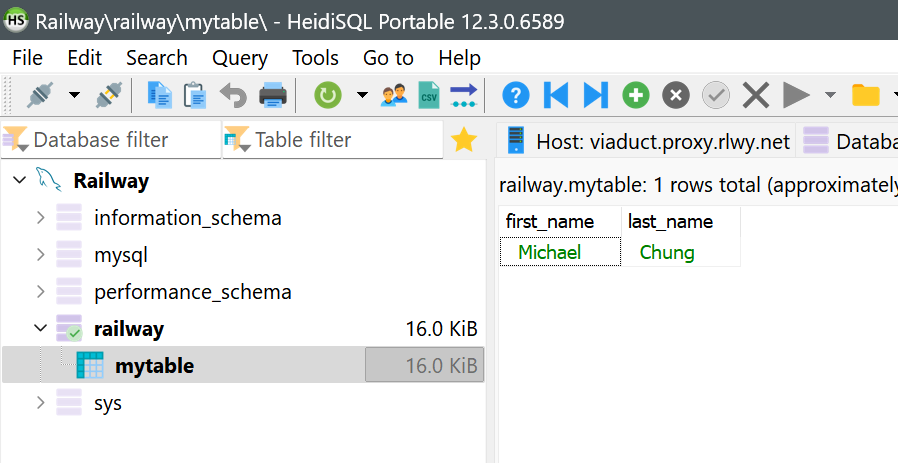
Task: Open the Search menu
Action: pos(157,58)
